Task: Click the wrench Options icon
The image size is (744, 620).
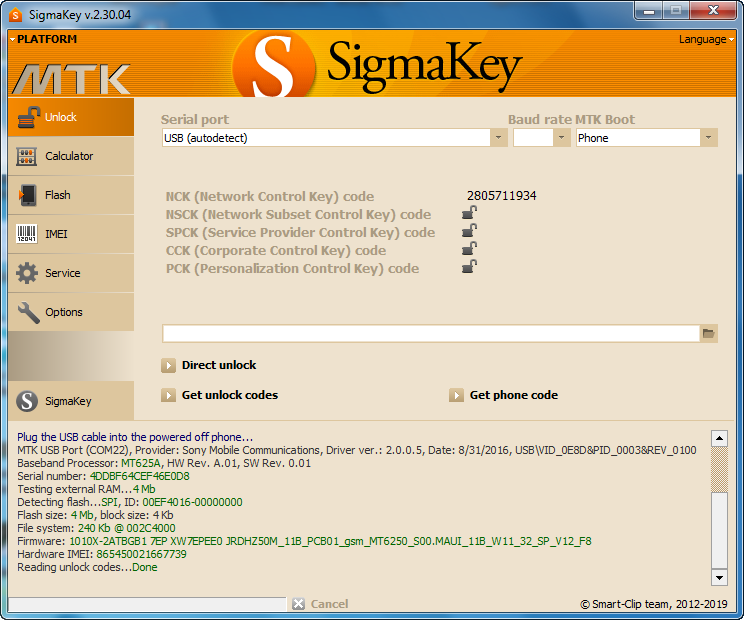Action: 28,313
